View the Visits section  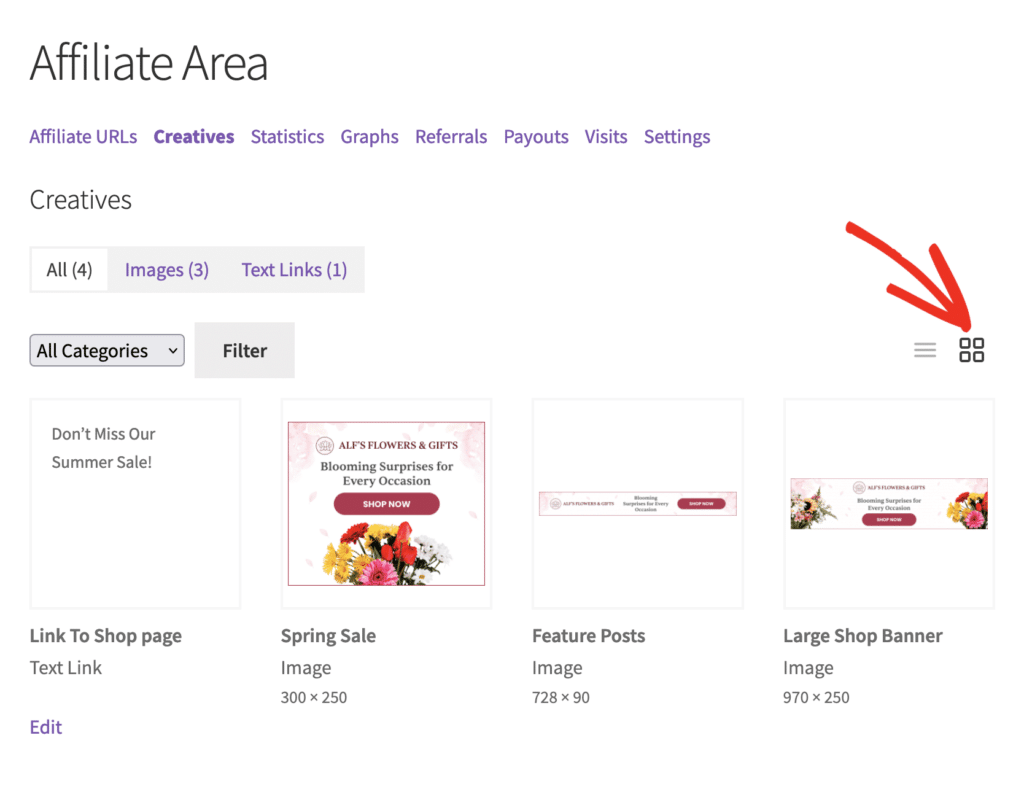(x=606, y=136)
